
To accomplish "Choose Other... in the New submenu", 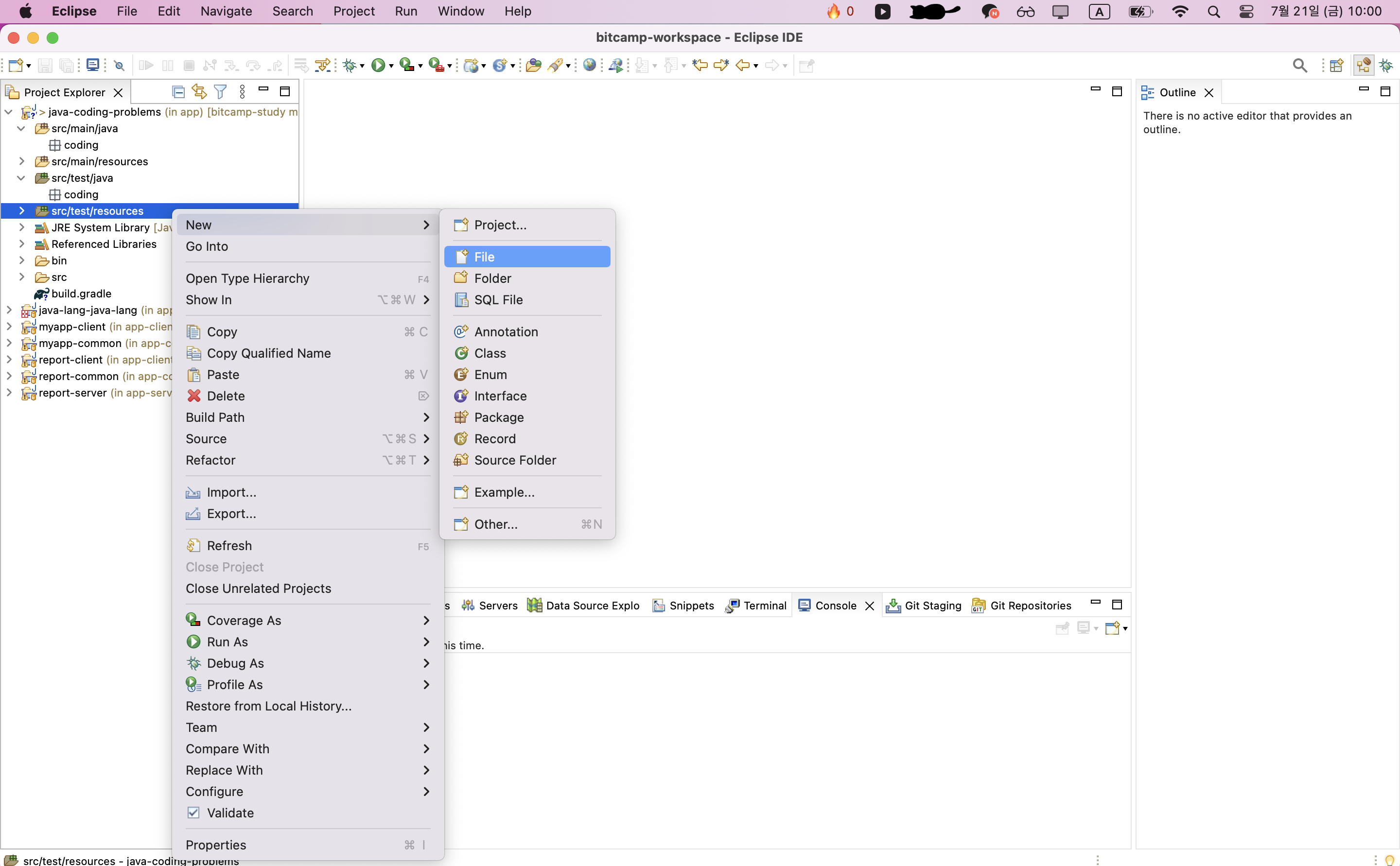I will (495, 524).
